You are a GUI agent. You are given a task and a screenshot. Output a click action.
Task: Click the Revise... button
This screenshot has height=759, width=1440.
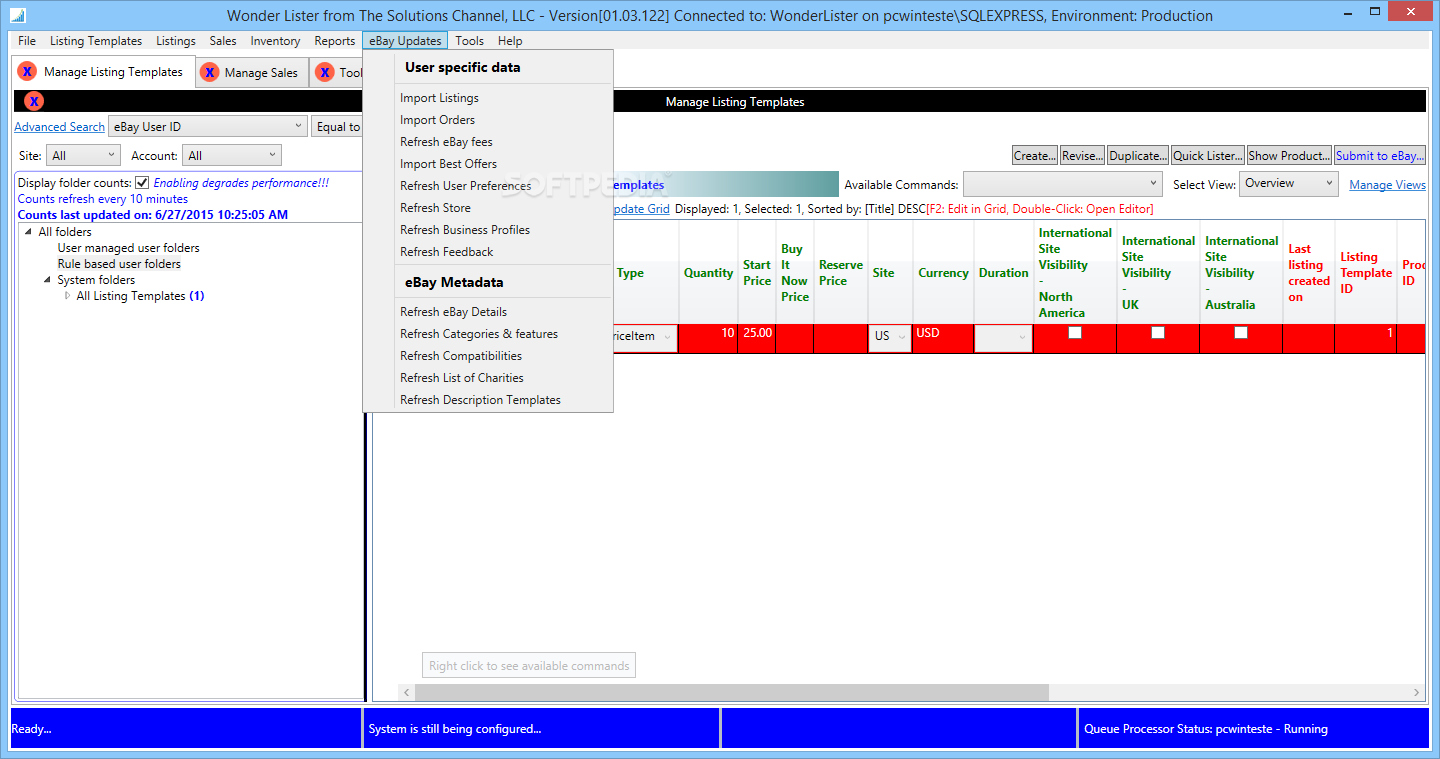[1082, 156]
